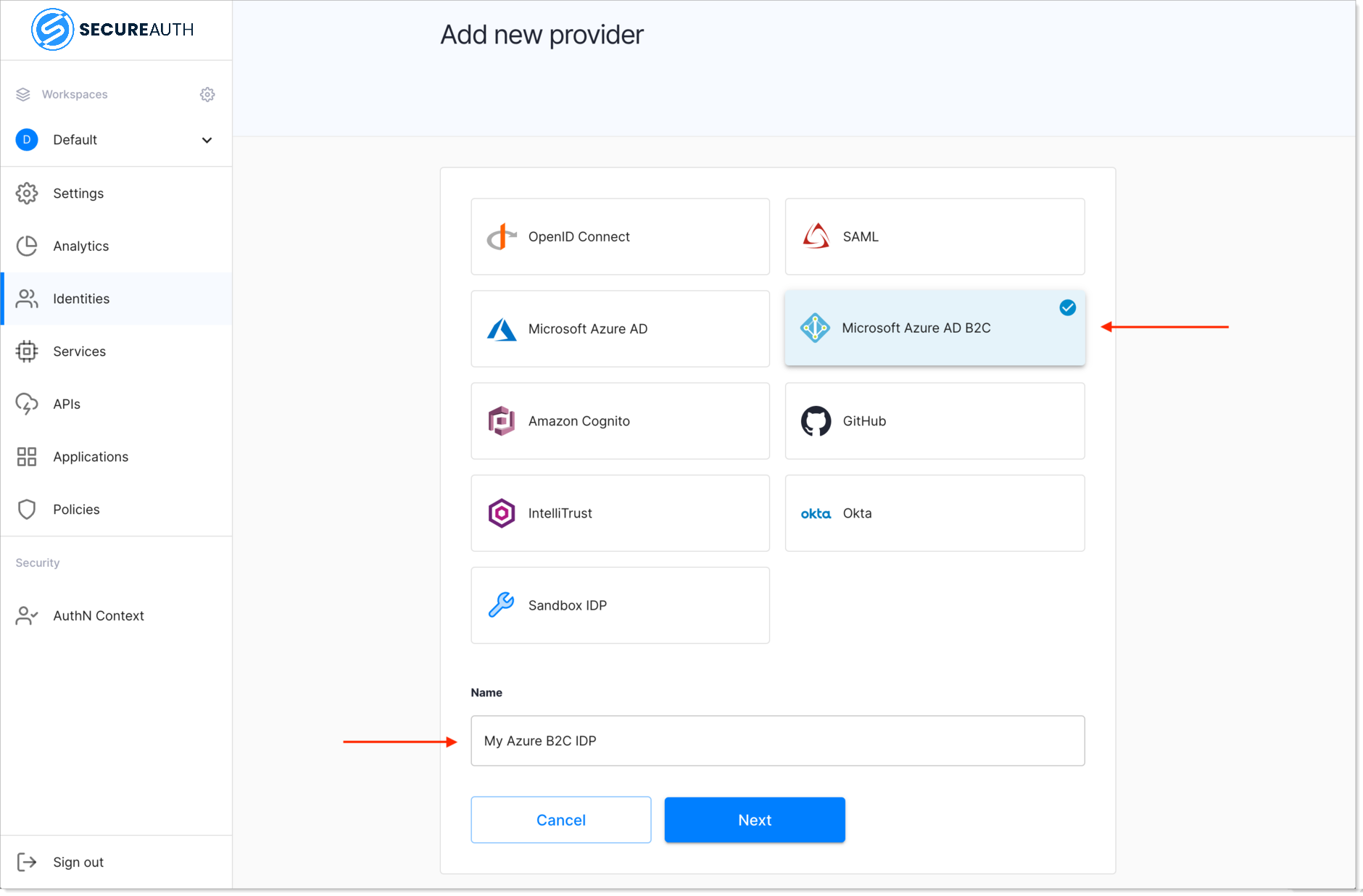Click the Name input field

click(777, 741)
